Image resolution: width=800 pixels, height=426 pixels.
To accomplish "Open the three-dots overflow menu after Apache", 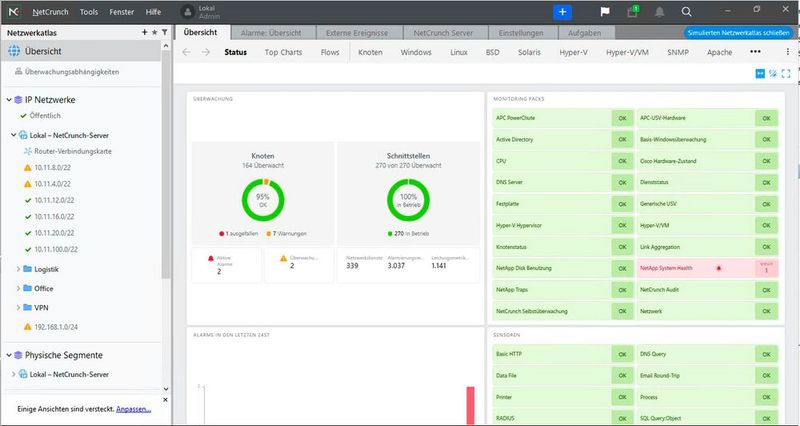I will (x=754, y=52).
